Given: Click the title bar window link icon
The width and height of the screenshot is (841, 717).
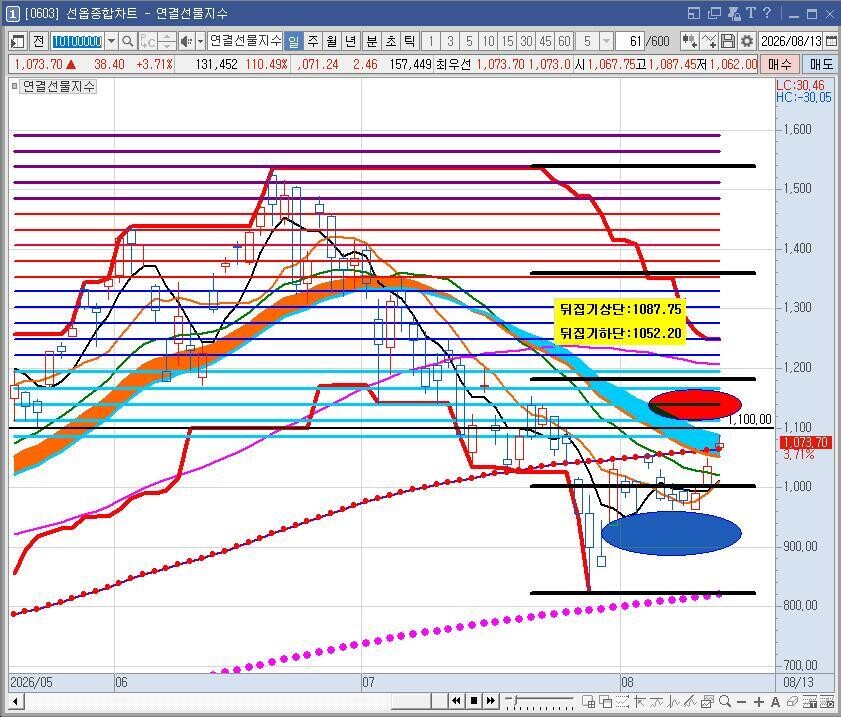Looking at the screenshot, I should (694, 13).
